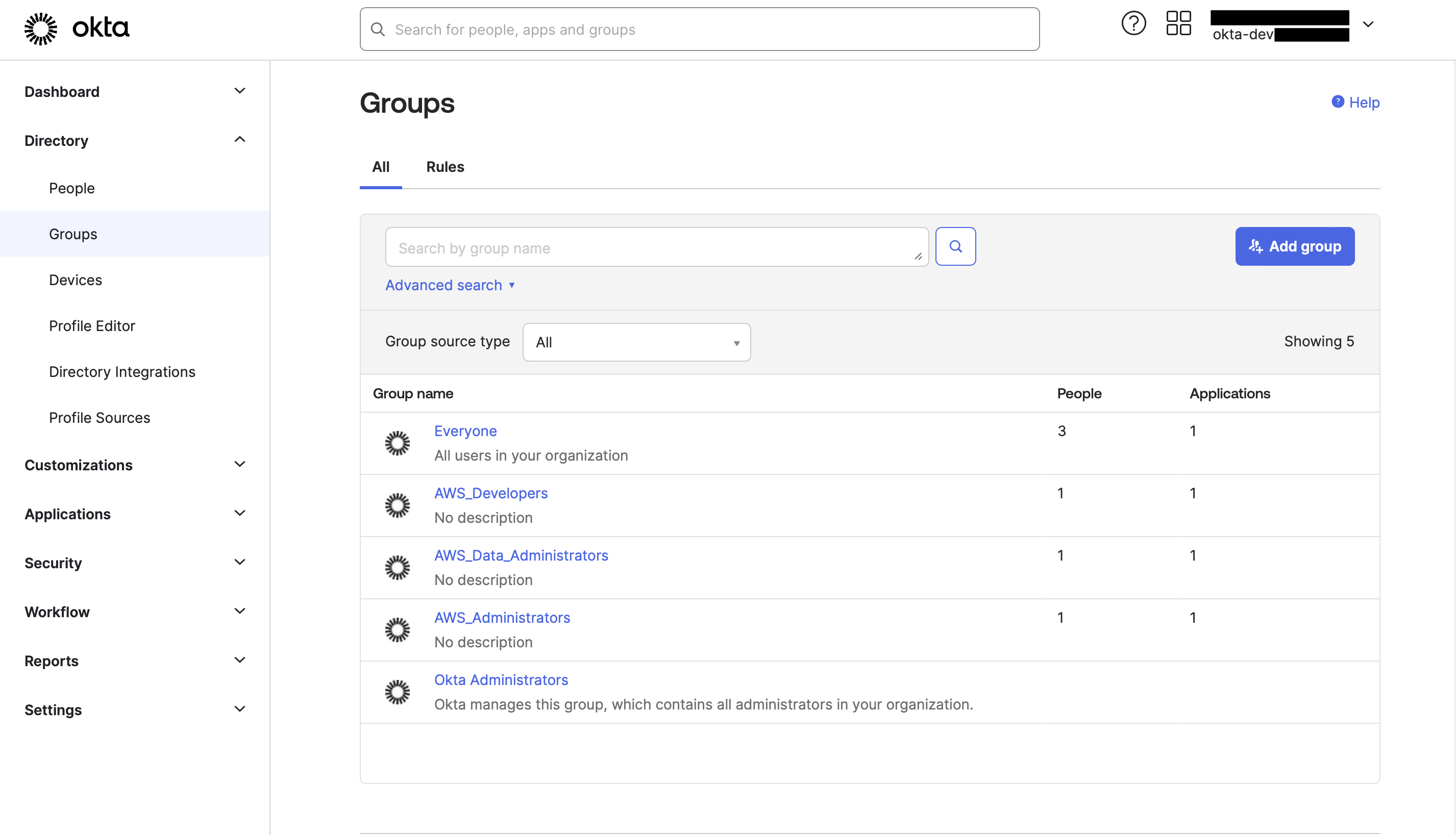The image size is (1456, 835).
Task: Open the help question mark icon in header
Action: click(1133, 24)
